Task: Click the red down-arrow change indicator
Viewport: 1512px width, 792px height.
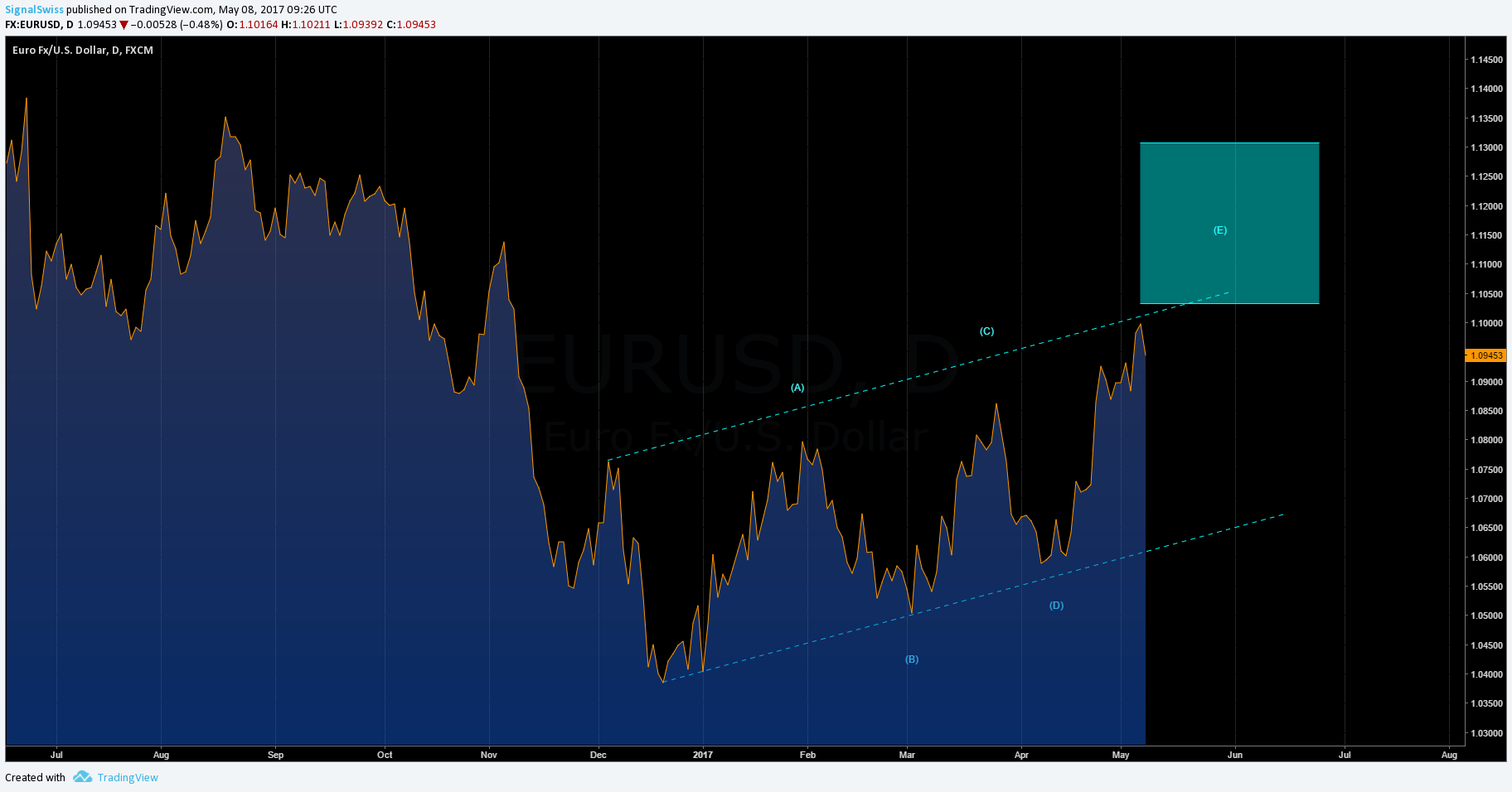Action: click(x=124, y=25)
